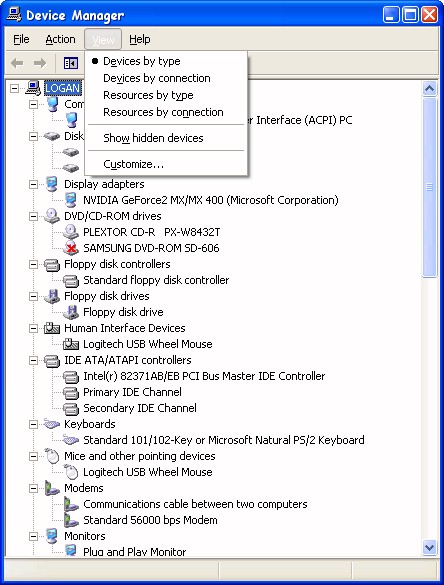Open the File menu
Viewport: 444px width, 585px height.
click(x=21, y=39)
